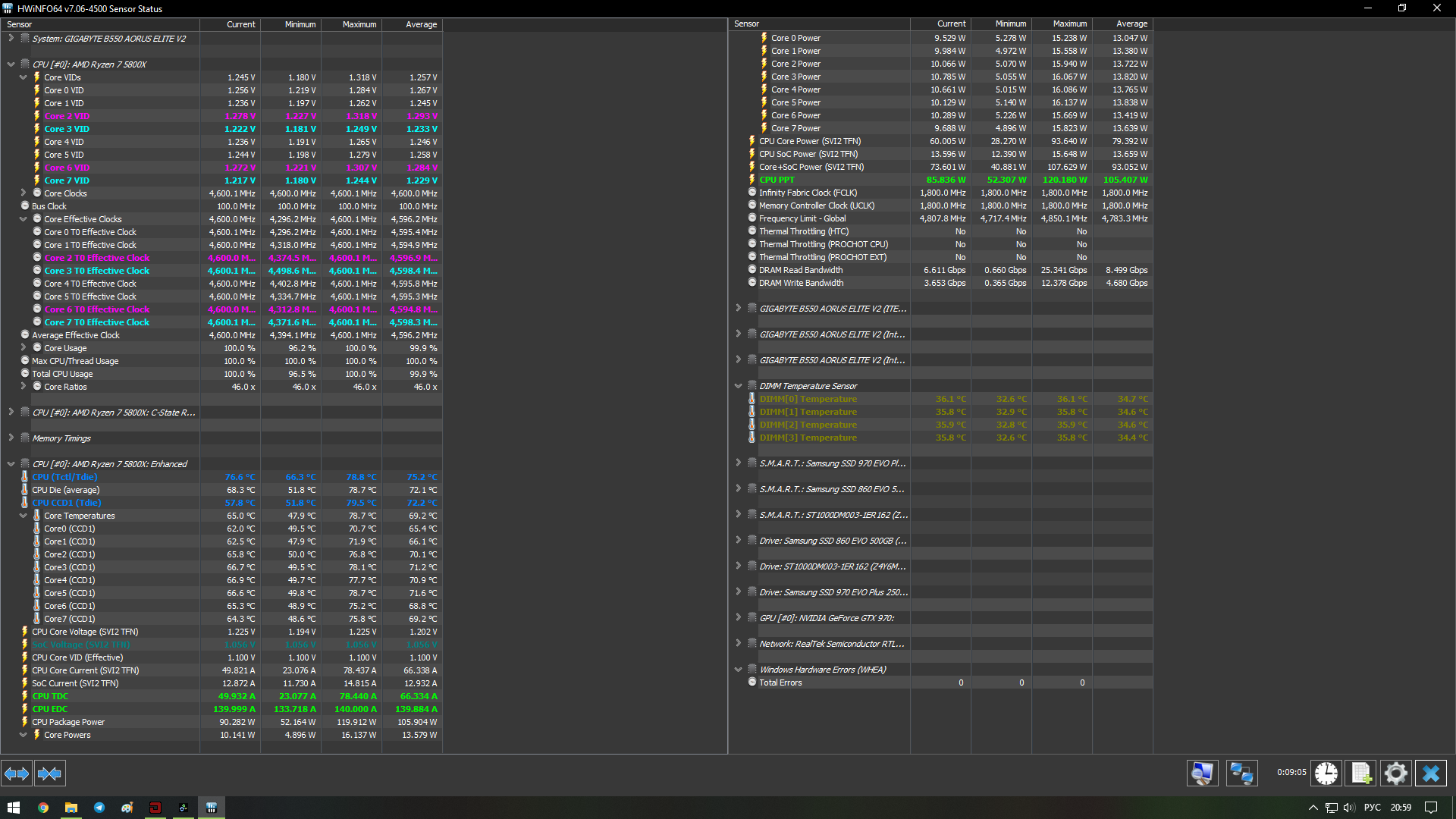The height and width of the screenshot is (819, 1456).
Task: Collapse Windows Hardware Errors (WHEA) section
Action: 738,670
